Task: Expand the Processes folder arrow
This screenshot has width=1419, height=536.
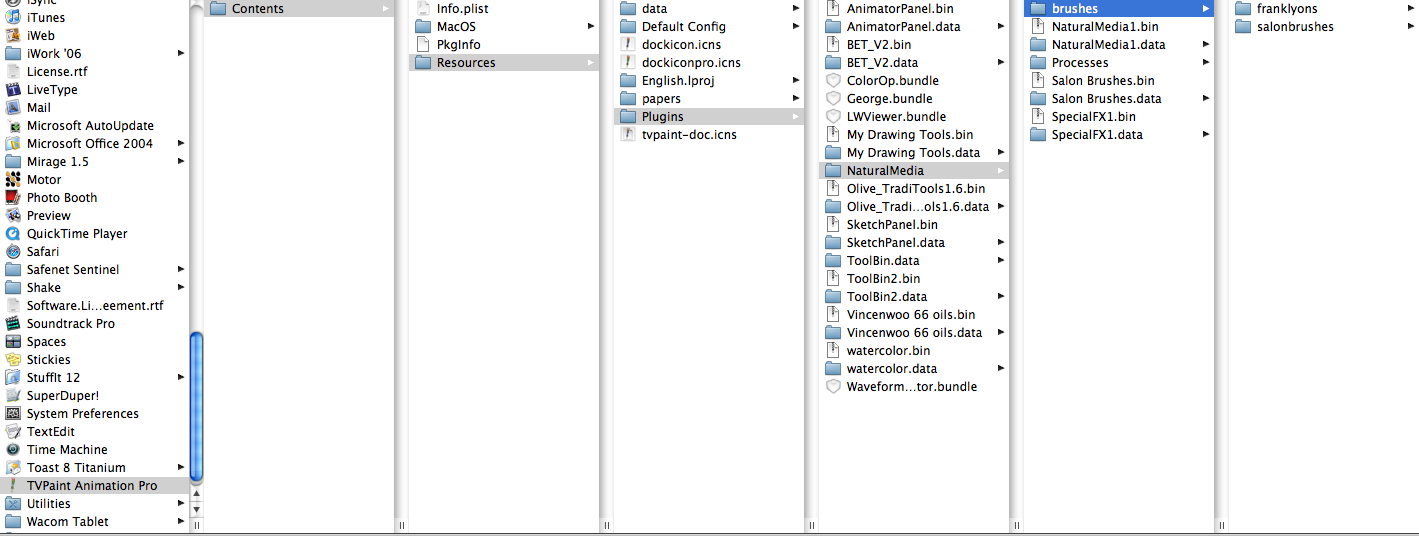Action: (1206, 62)
